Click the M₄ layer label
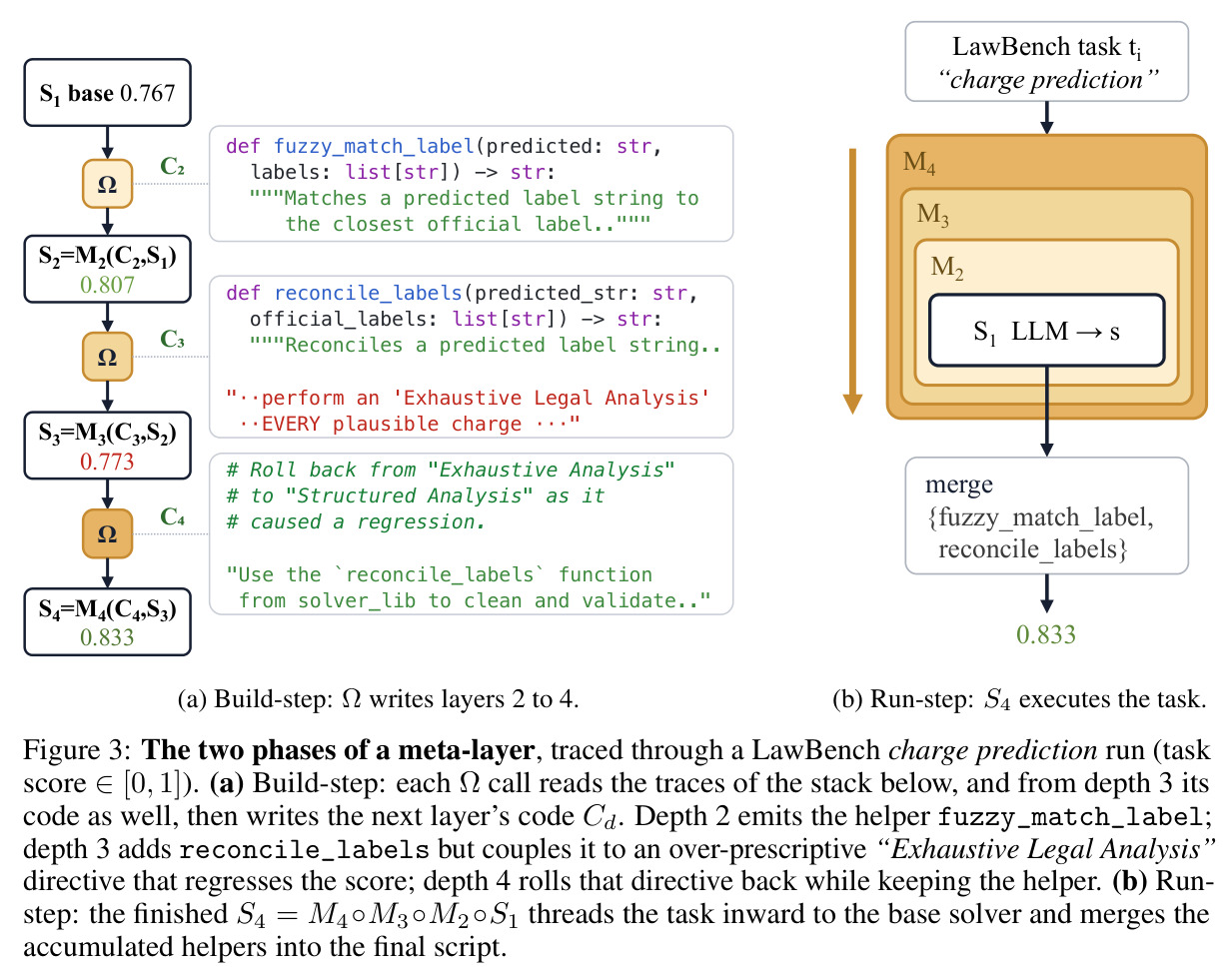This screenshot has width=1232, height=979. [919, 163]
